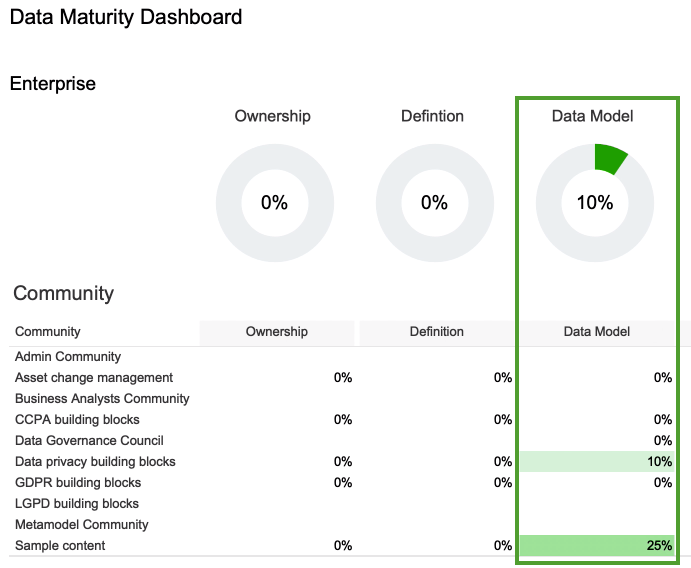Viewport: 691px width, 568px height.
Task: Open the Metamodel Community row
Action: (81, 525)
